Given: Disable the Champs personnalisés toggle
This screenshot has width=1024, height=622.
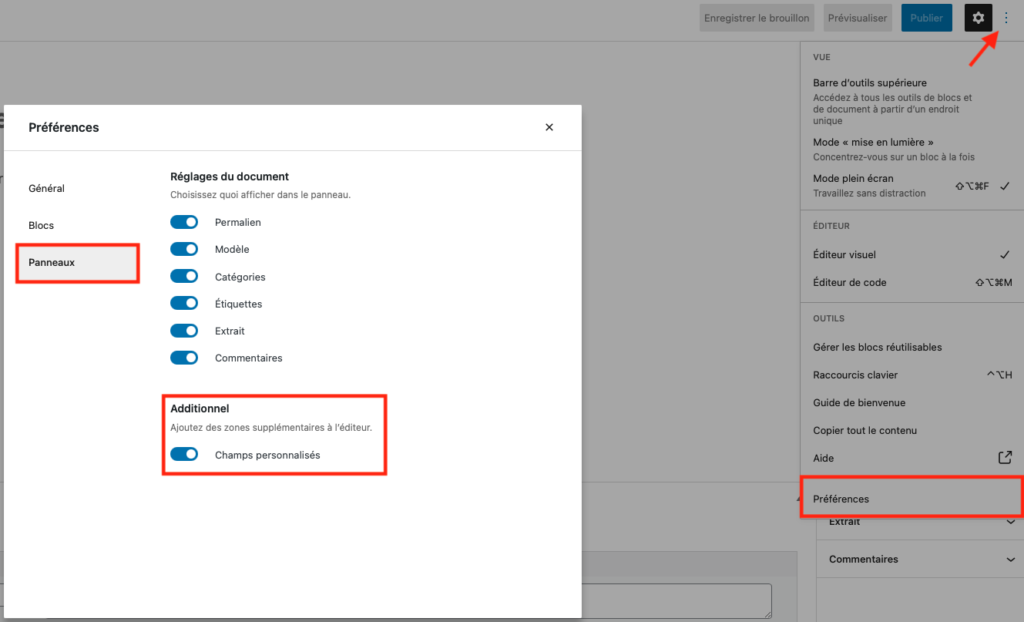Looking at the screenshot, I should coord(185,454).
